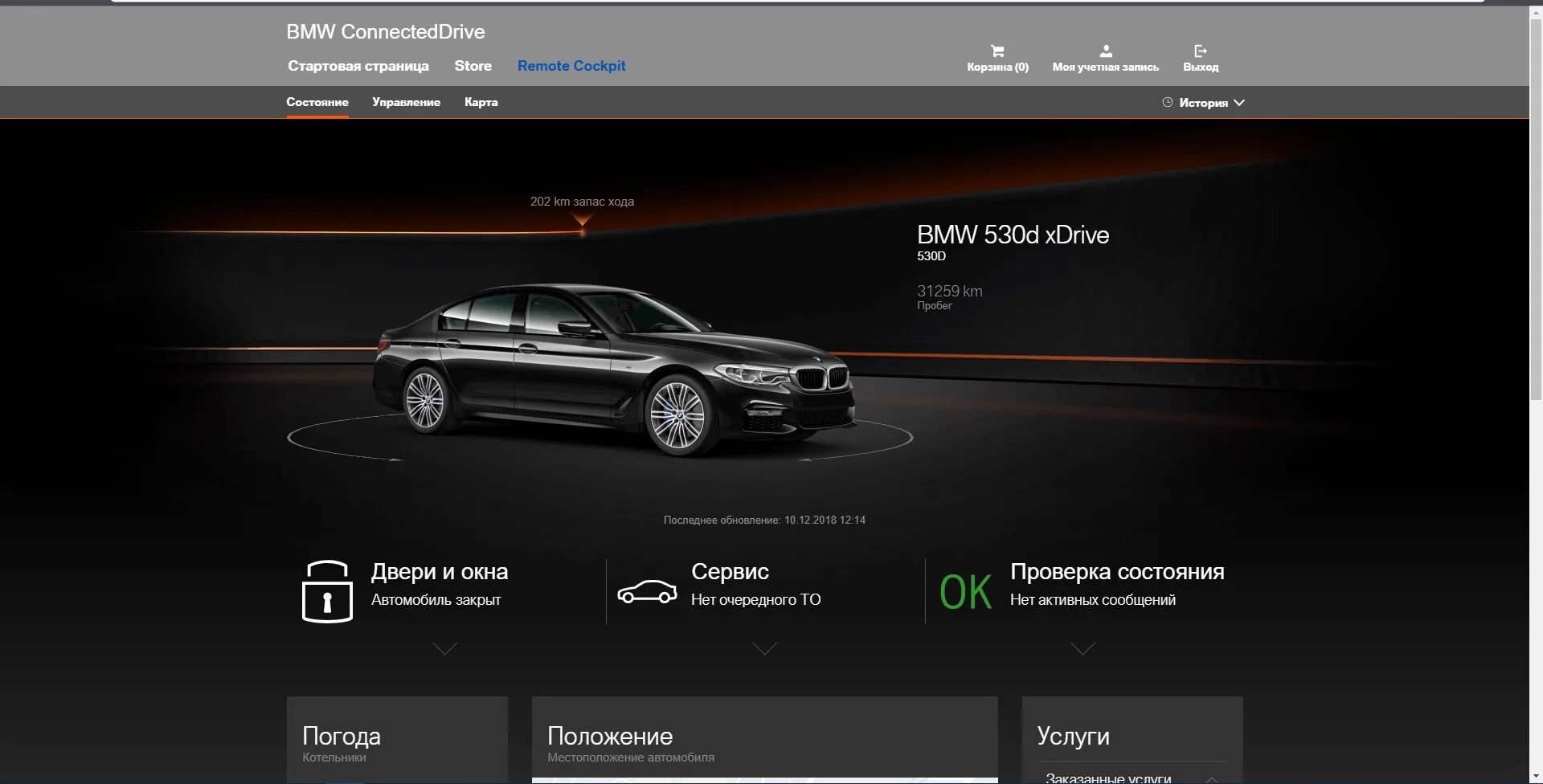Click the Двери и окна heading
The height and width of the screenshot is (784, 1543).
pos(440,572)
